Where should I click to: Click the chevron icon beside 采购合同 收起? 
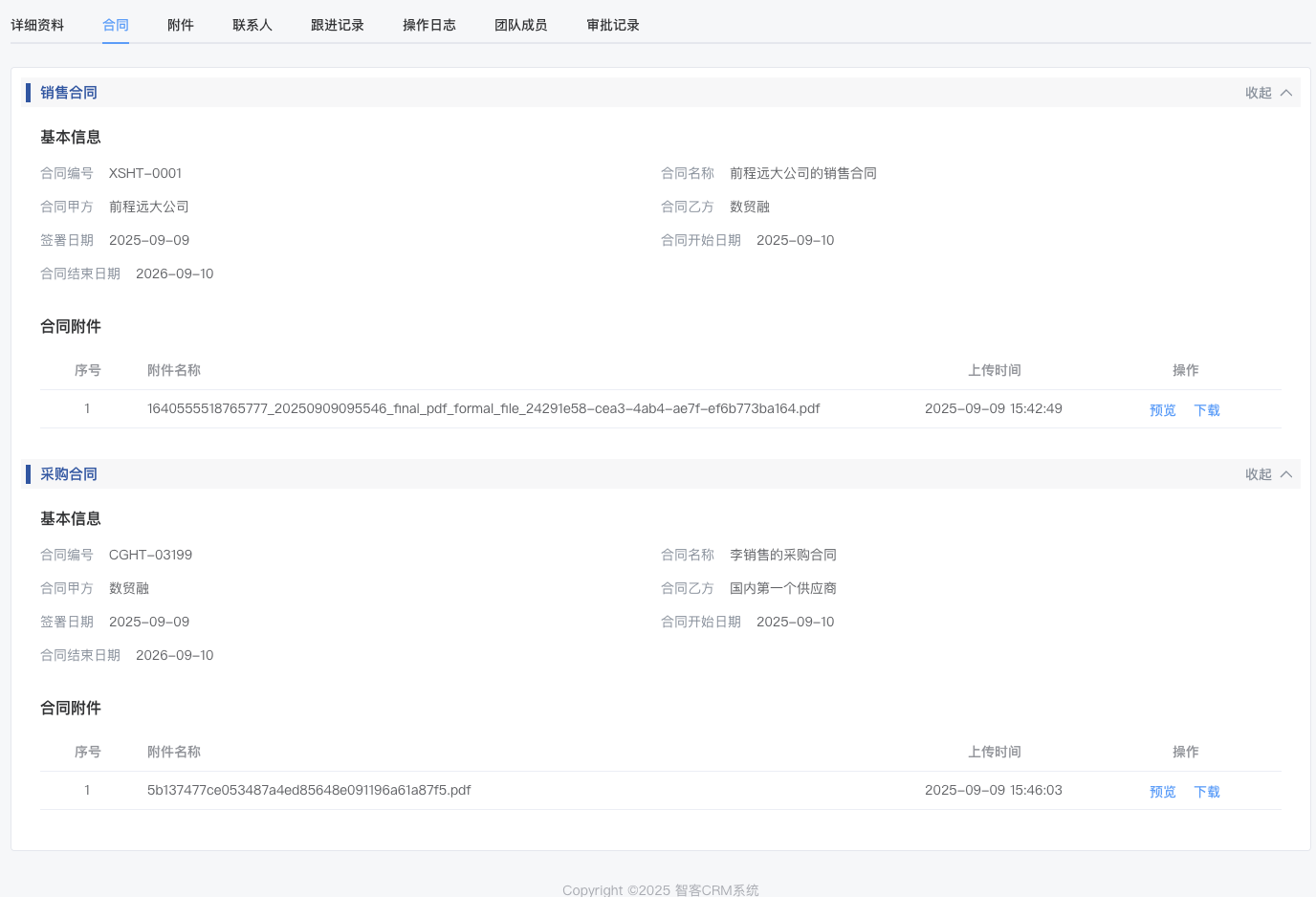coord(1286,474)
